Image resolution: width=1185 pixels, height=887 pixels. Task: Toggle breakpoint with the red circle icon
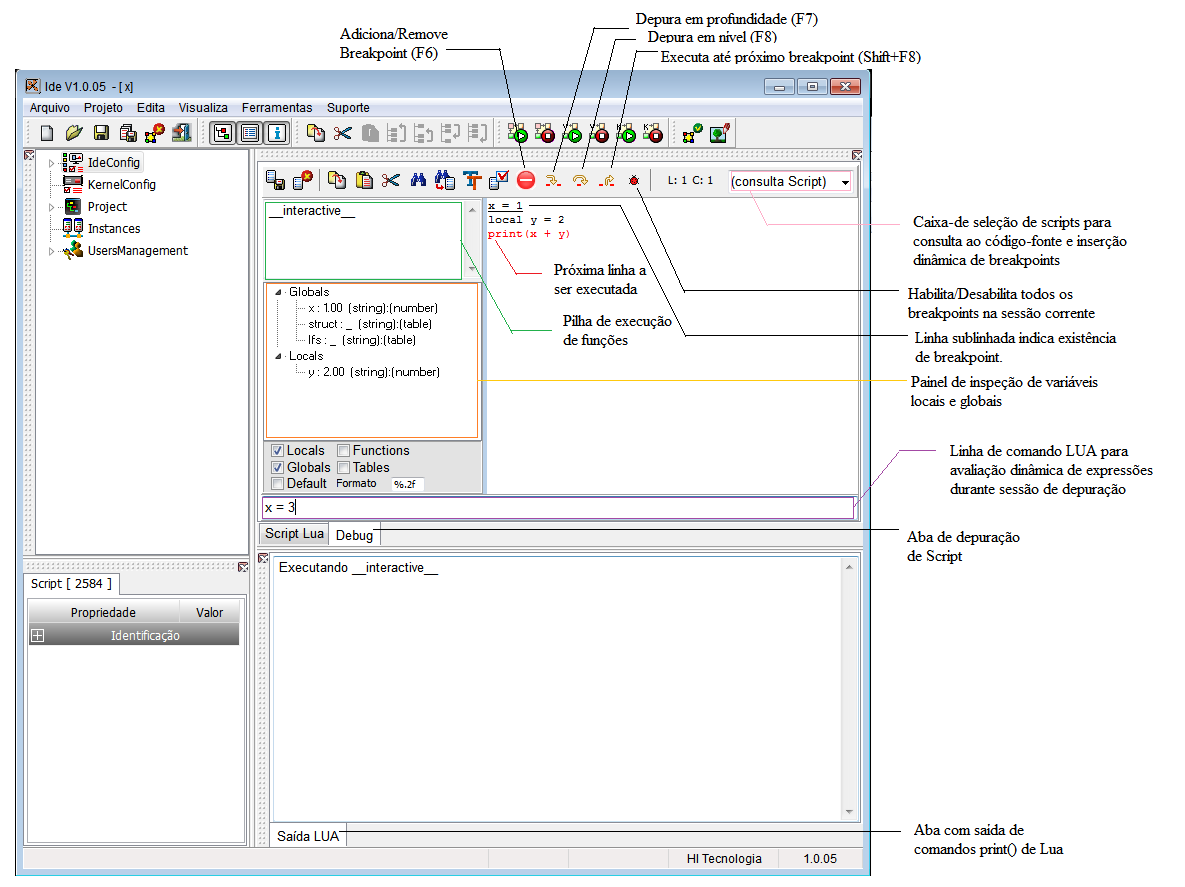point(526,180)
